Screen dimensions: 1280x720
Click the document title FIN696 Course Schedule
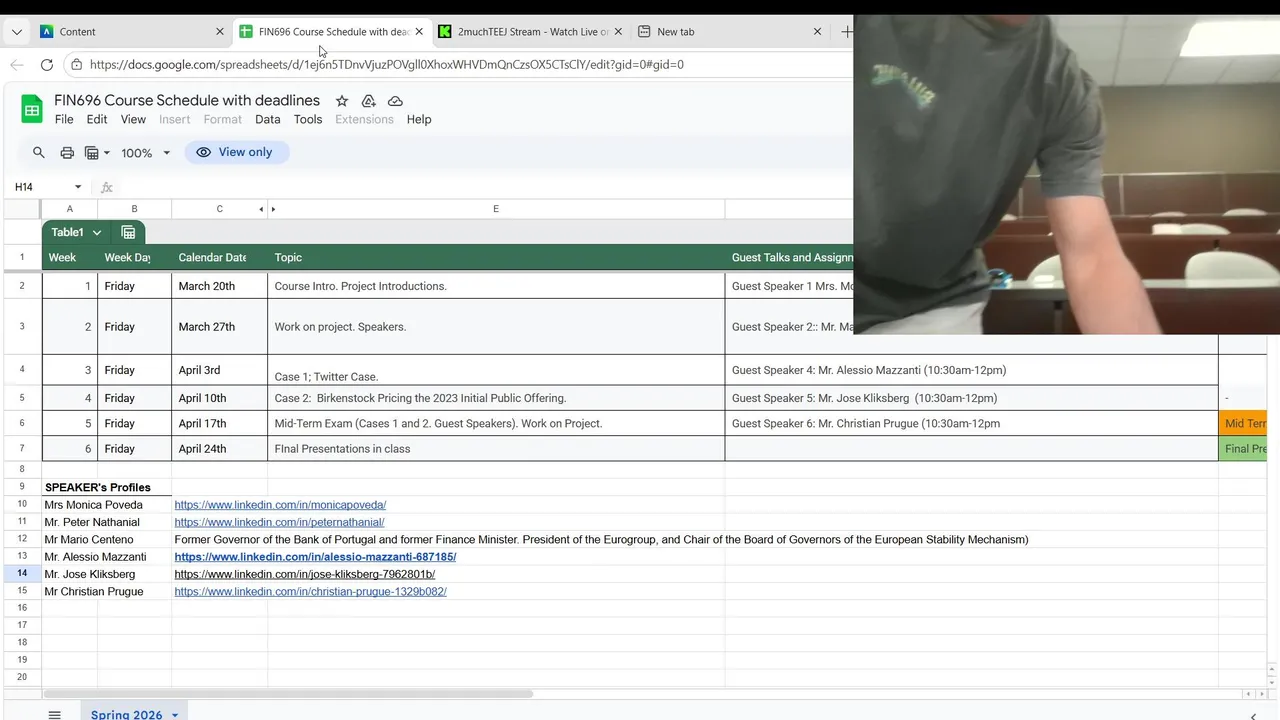coord(187,101)
